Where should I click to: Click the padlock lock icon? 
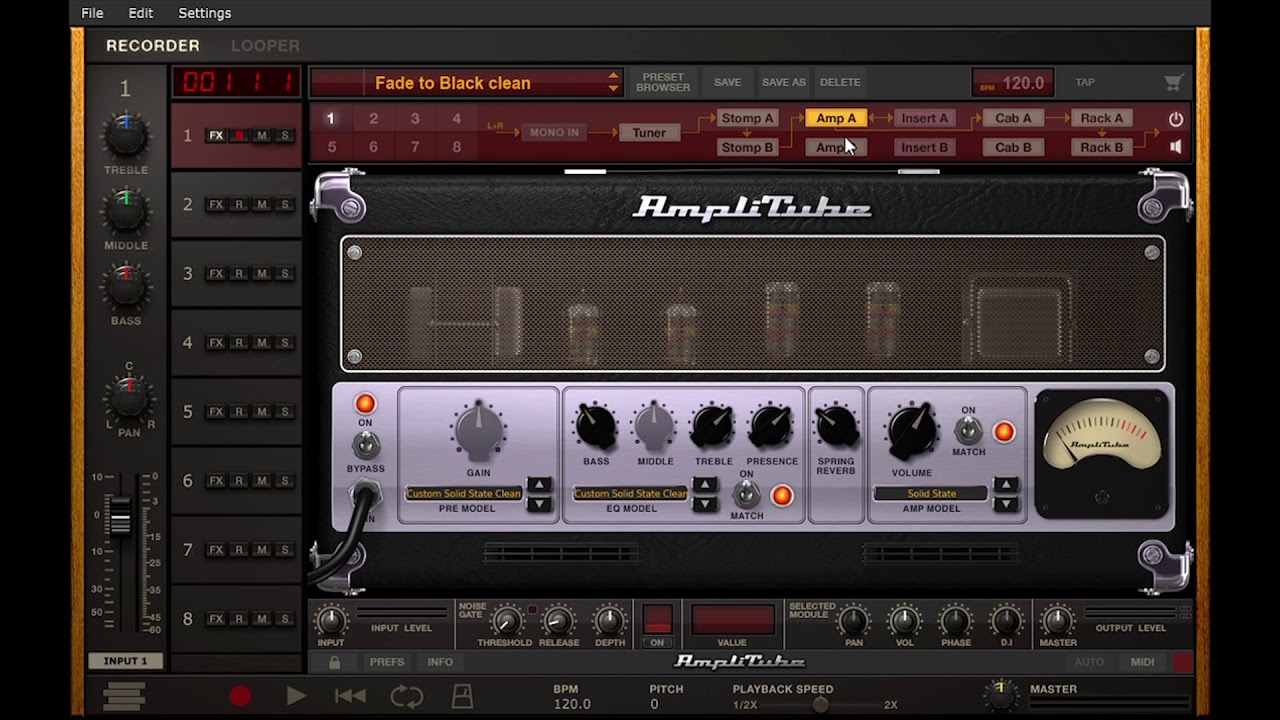(334, 662)
